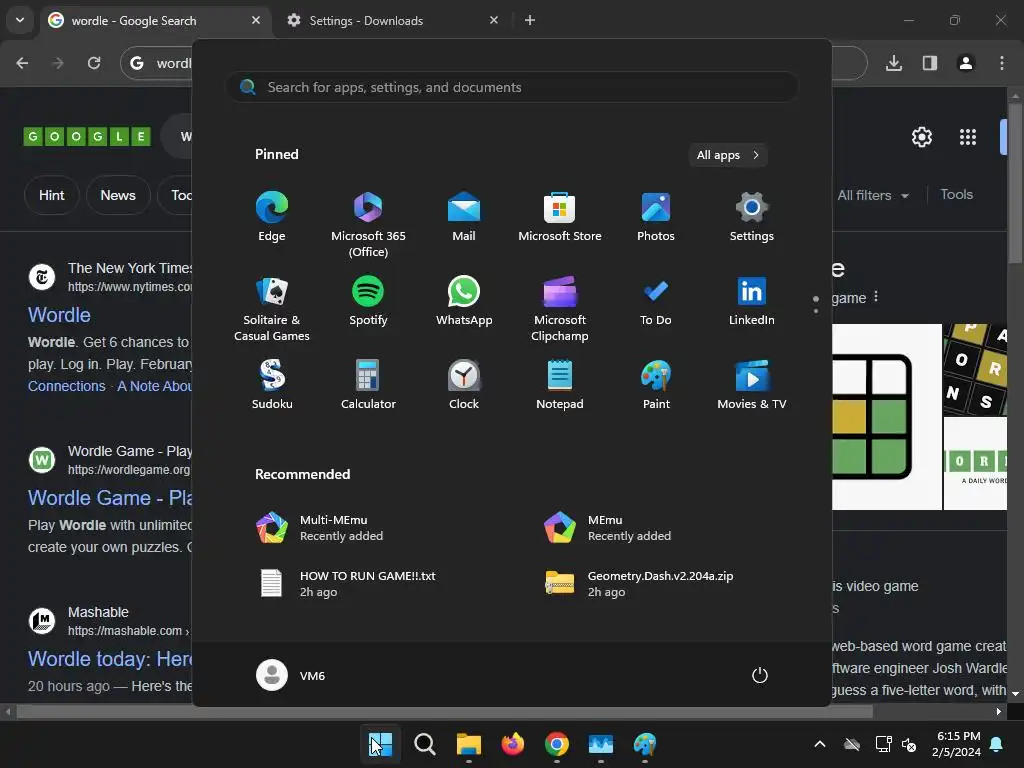
Task: Open the Connections sitelink
Action: coord(67,386)
